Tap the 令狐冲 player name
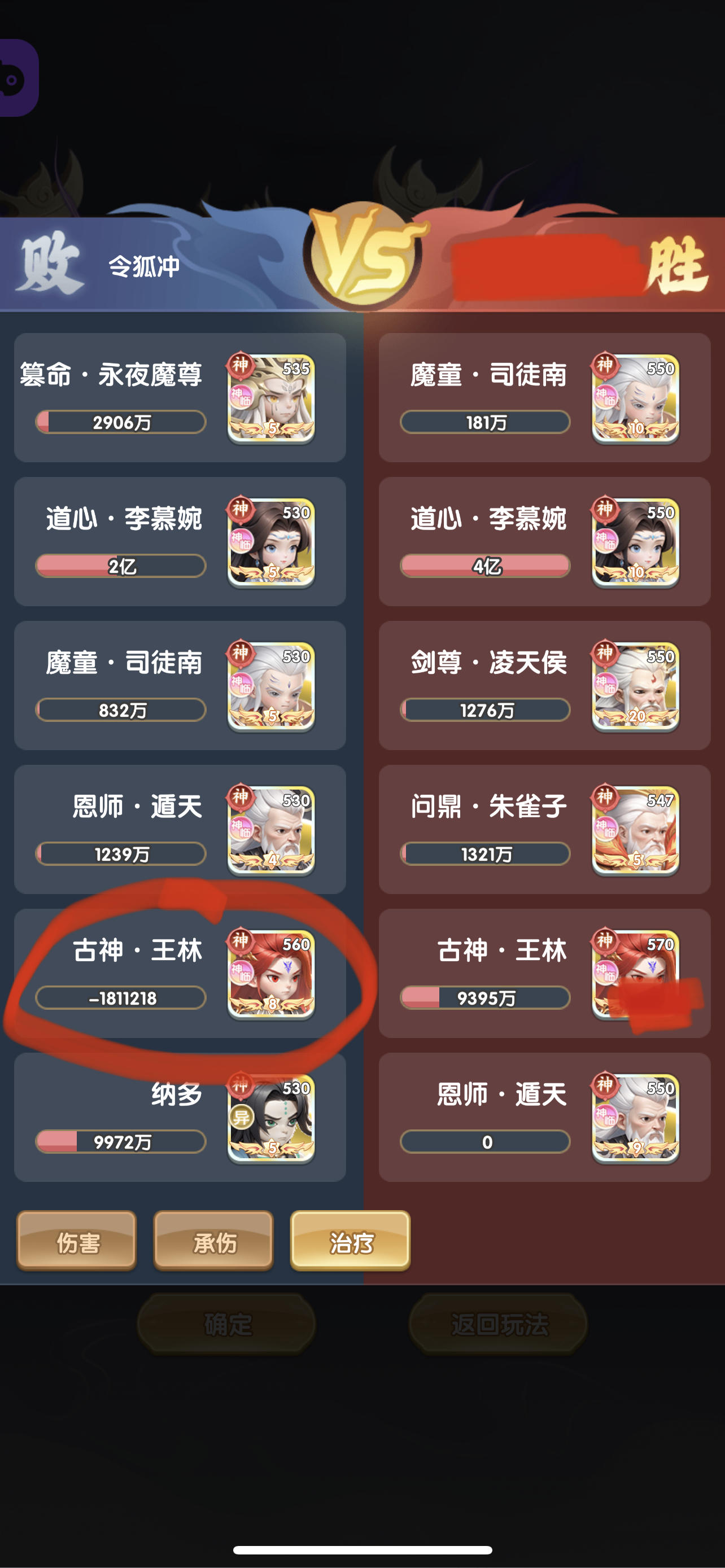This screenshot has height=1568, width=725. [x=145, y=266]
